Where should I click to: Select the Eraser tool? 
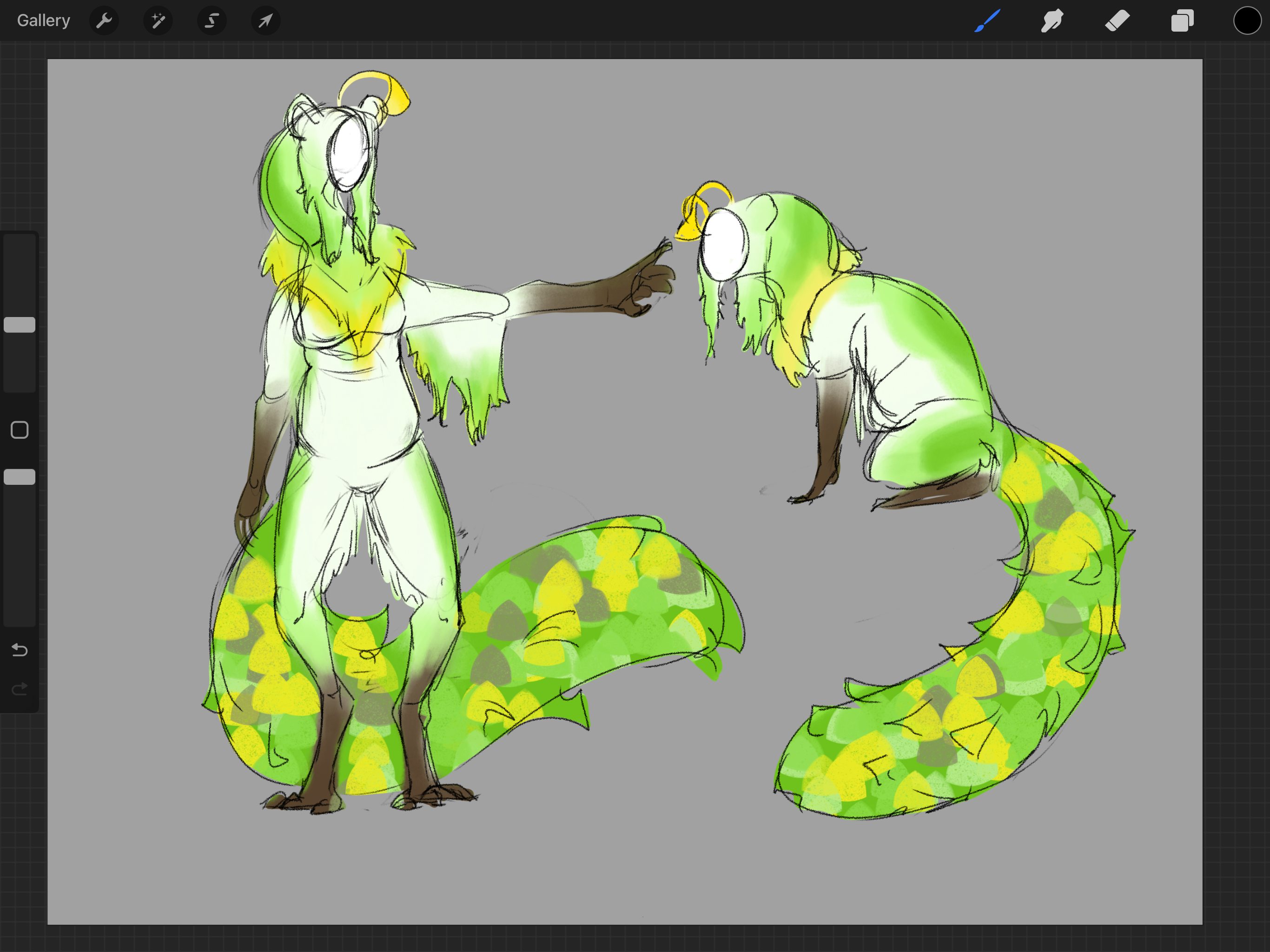coord(1117,21)
